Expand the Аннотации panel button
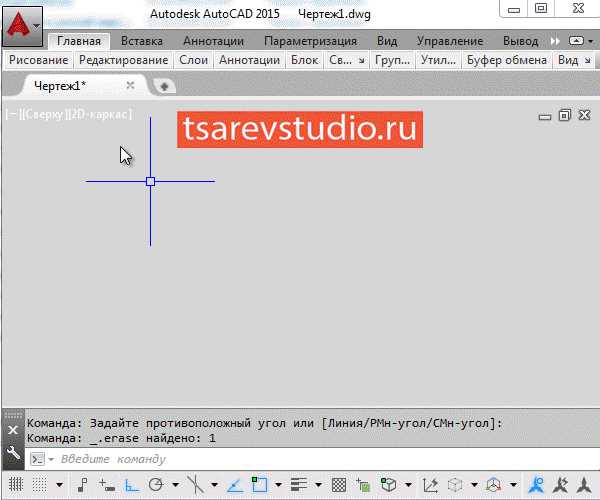600x500 pixels. (x=249, y=60)
